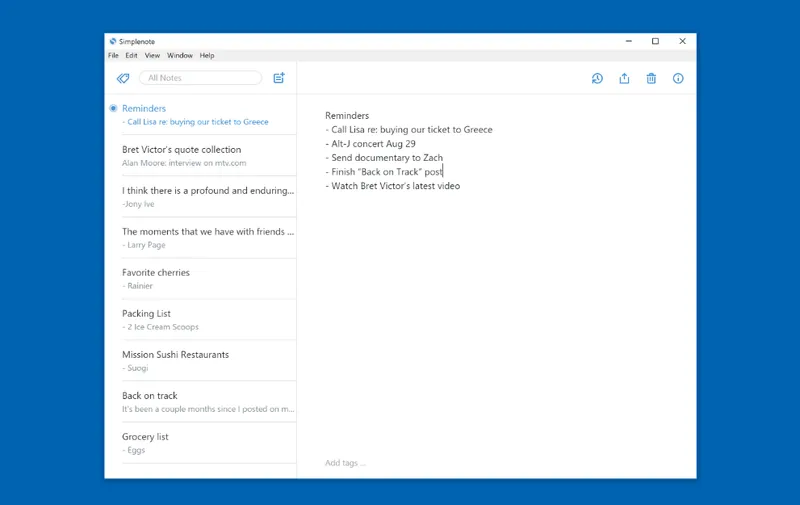
Task: Toggle the pin circle beside Reminders
Action: (x=113, y=108)
